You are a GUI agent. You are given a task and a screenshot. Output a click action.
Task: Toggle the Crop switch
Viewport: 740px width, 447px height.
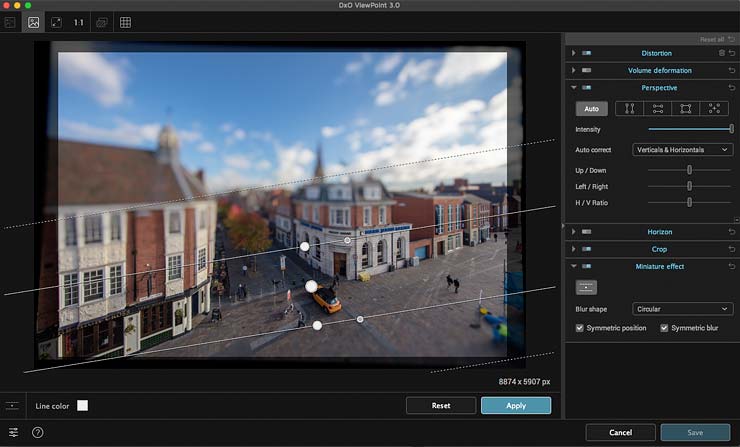587,249
